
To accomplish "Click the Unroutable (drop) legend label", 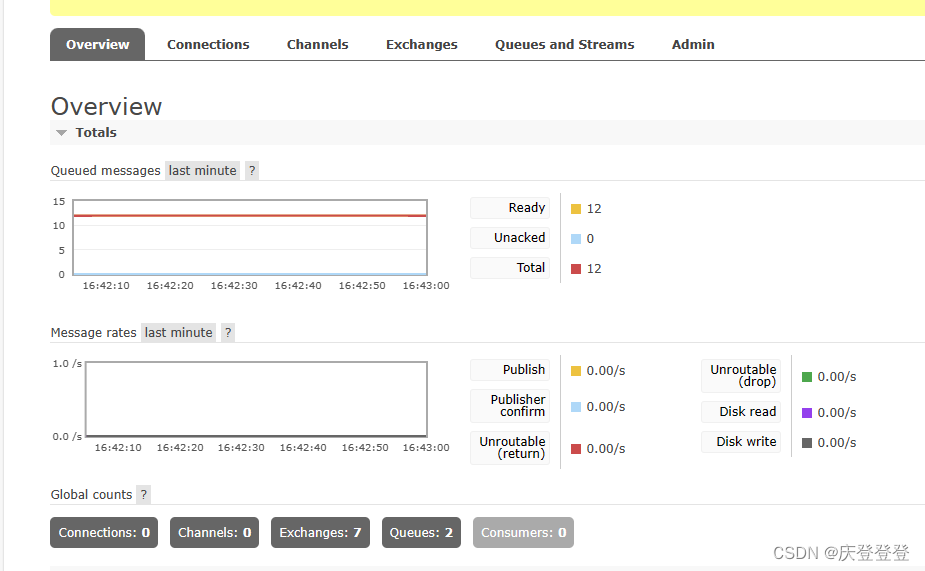I will pos(741,376).
